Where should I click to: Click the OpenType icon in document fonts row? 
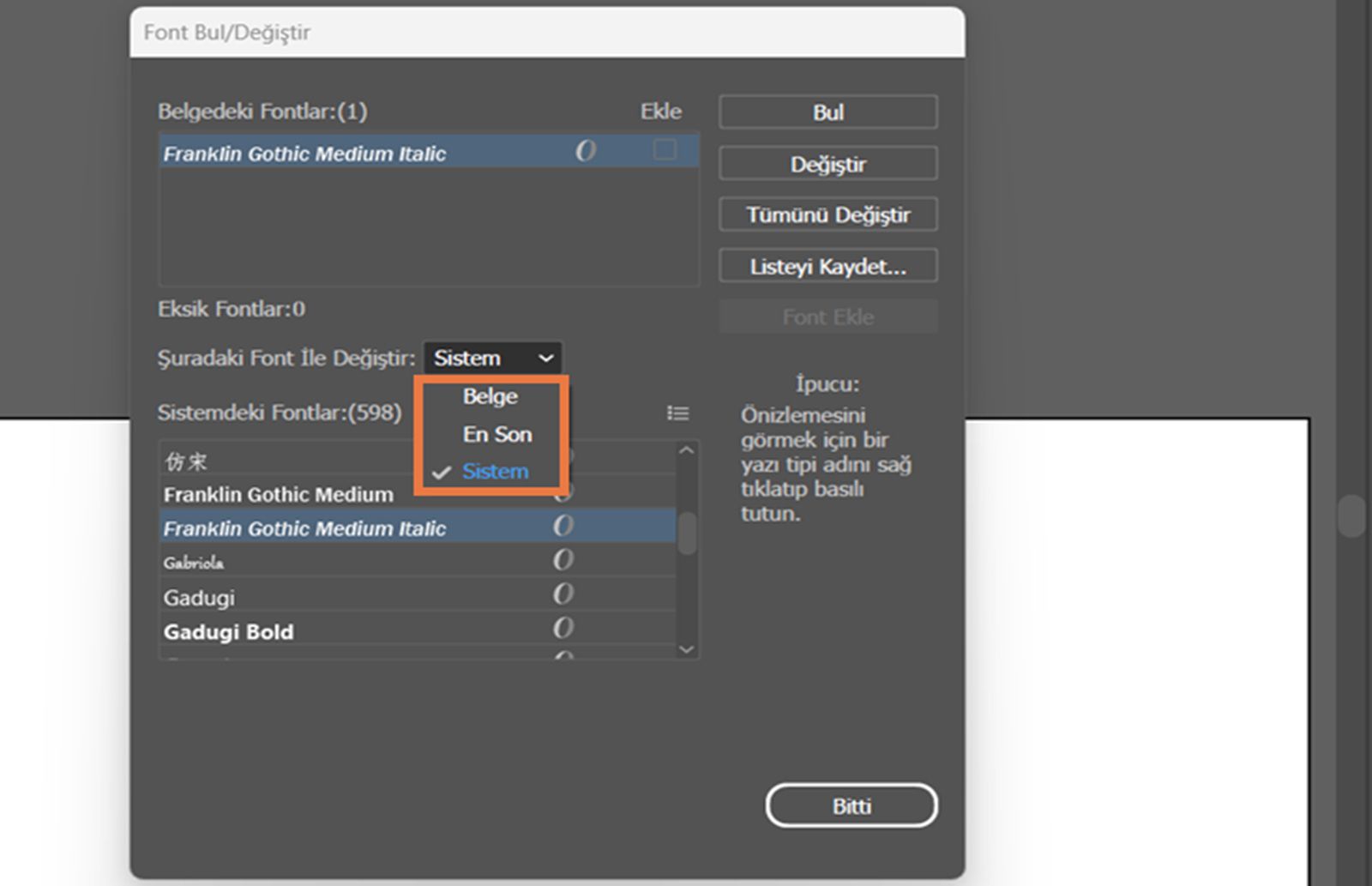tap(586, 151)
